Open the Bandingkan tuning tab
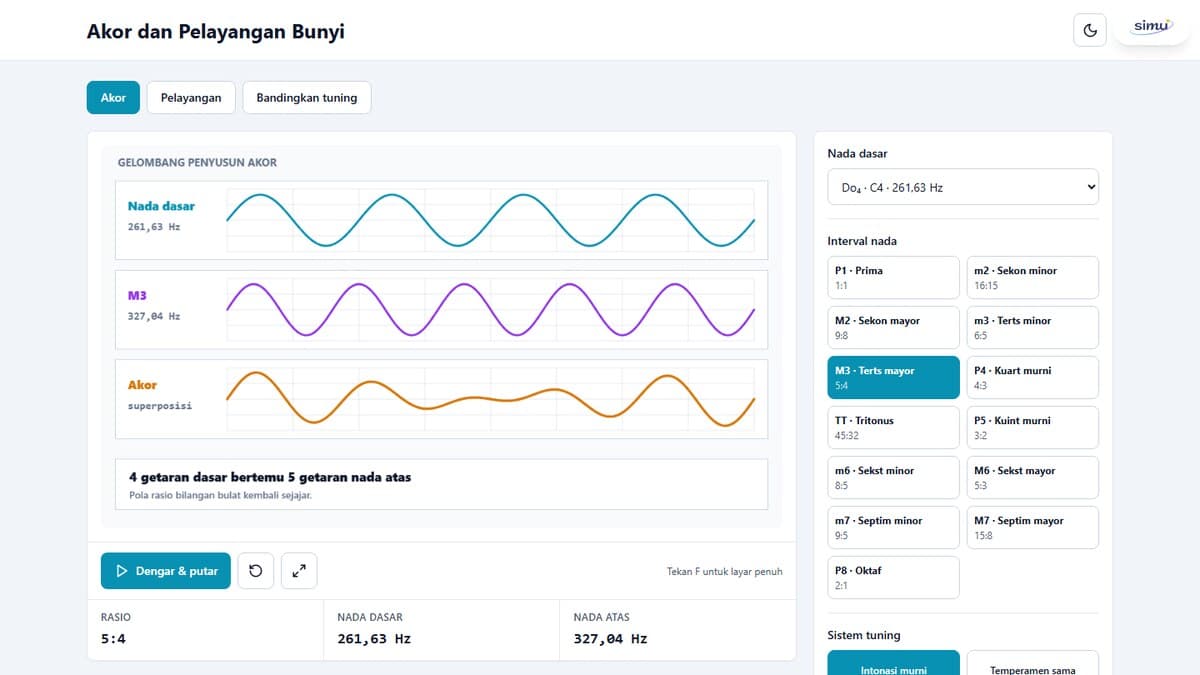The height and width of the screenshot is (675, 1200). 307,98
